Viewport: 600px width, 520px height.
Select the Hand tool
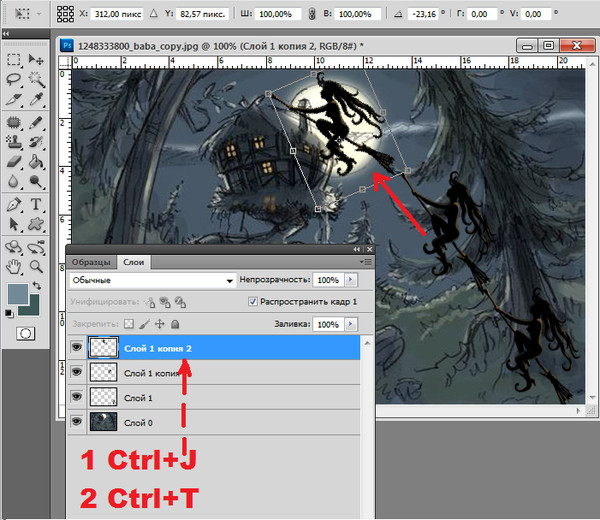[14, 266]
